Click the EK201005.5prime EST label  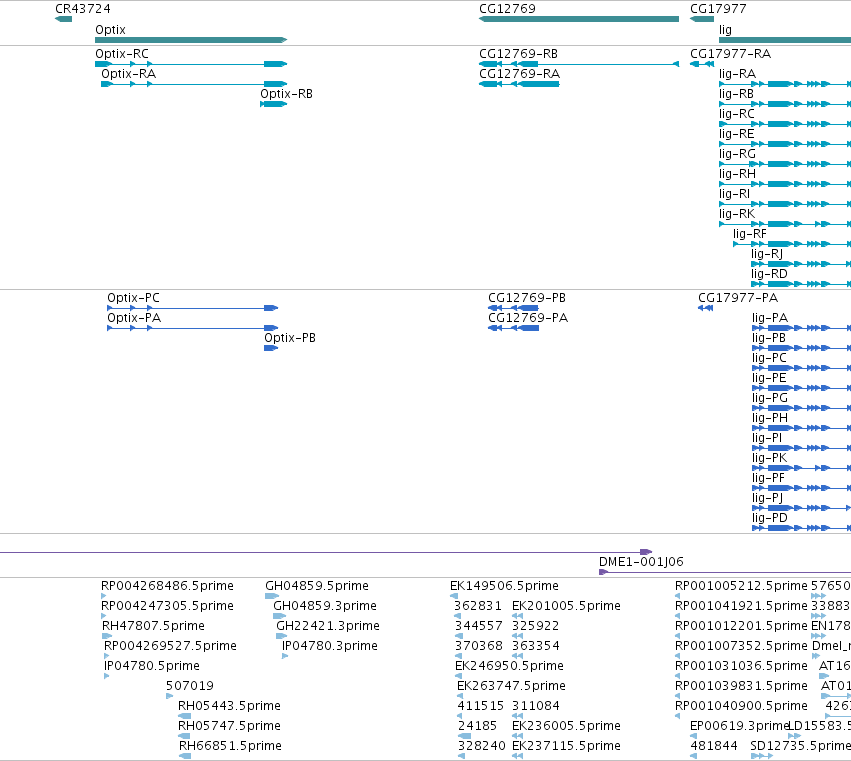(x=566, y=606)
